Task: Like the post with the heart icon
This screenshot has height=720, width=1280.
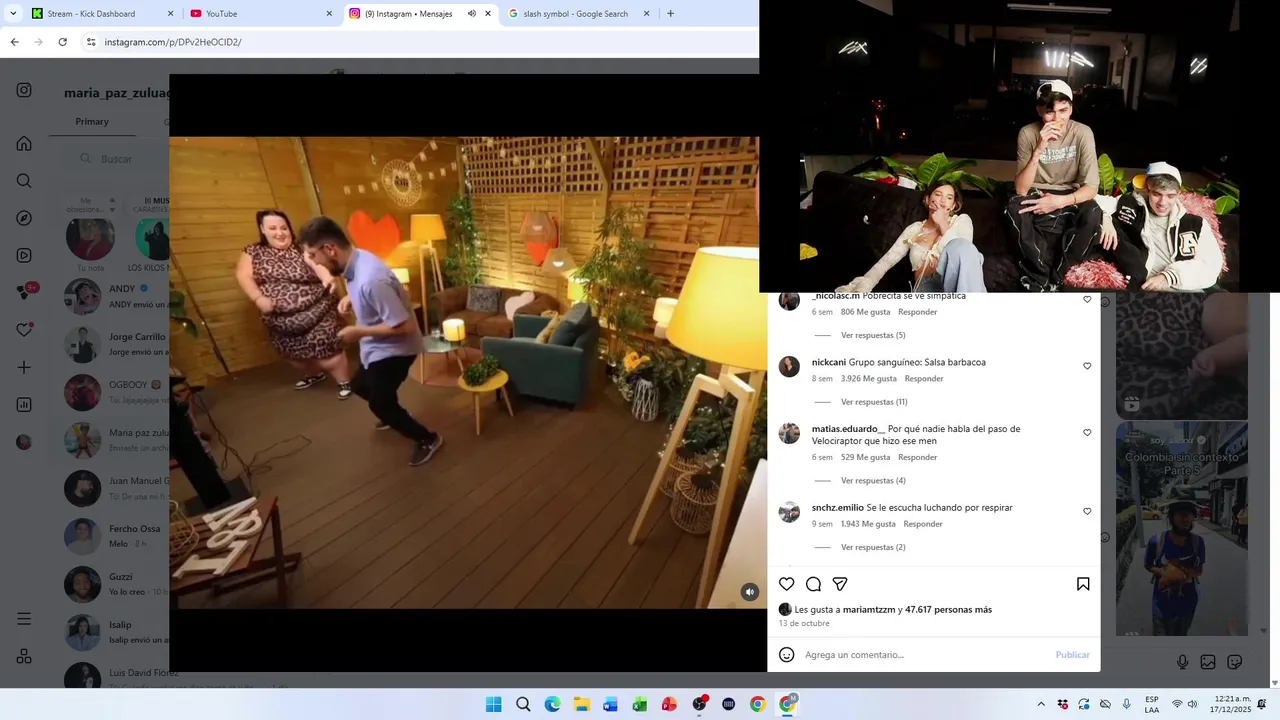Action: [787, 584]
